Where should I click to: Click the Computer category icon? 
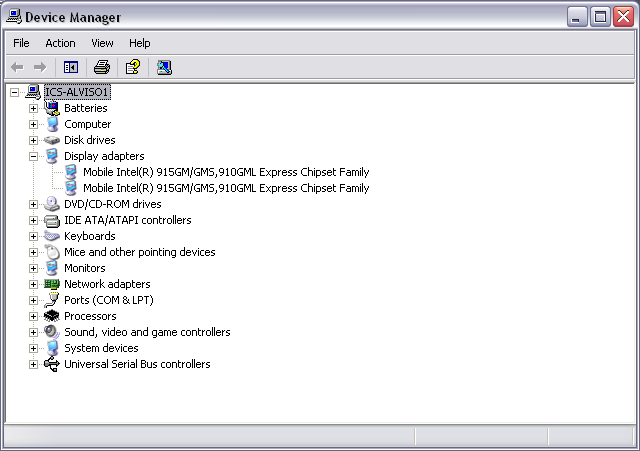click(52, 124)
